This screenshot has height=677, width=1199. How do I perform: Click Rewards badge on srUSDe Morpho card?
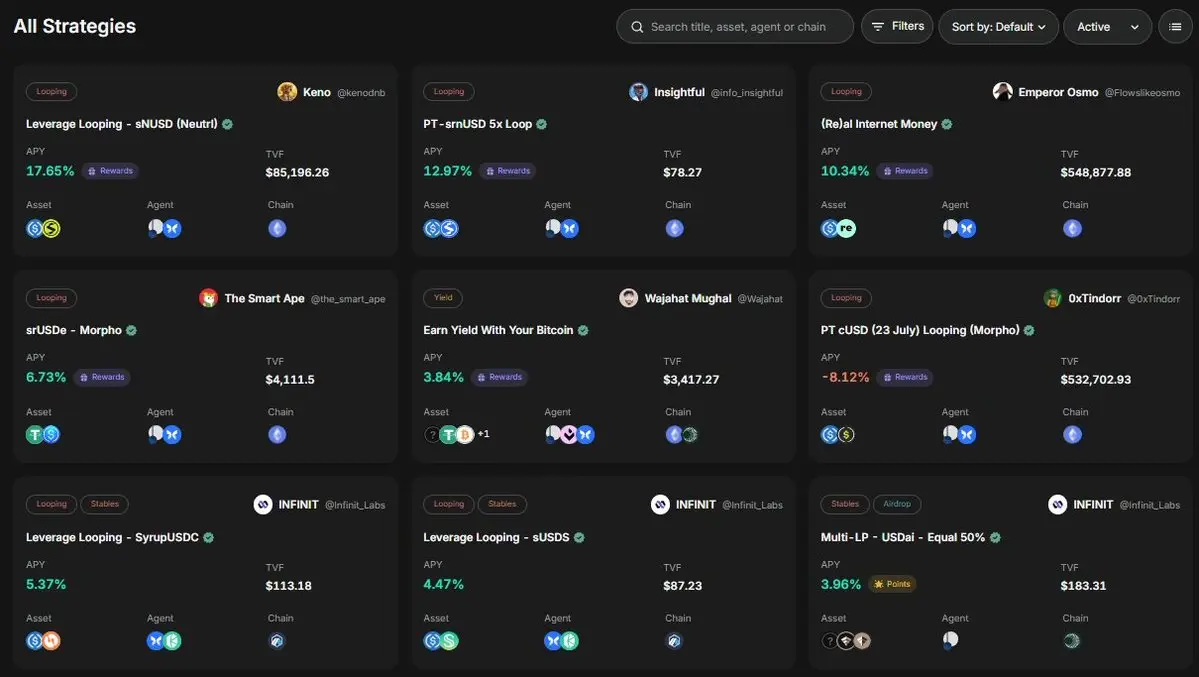102,377
